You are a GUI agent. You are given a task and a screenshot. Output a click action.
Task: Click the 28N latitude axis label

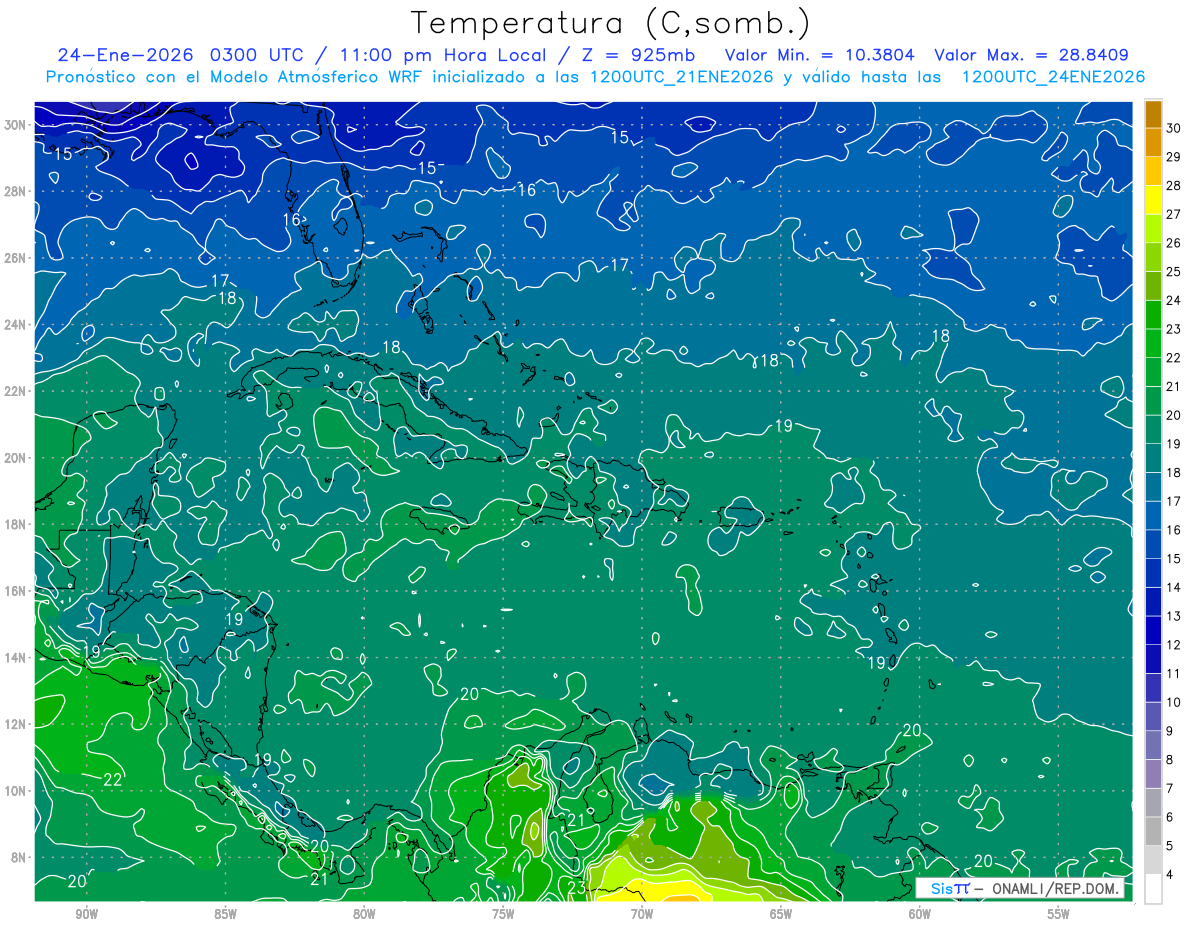pos(16,191)
